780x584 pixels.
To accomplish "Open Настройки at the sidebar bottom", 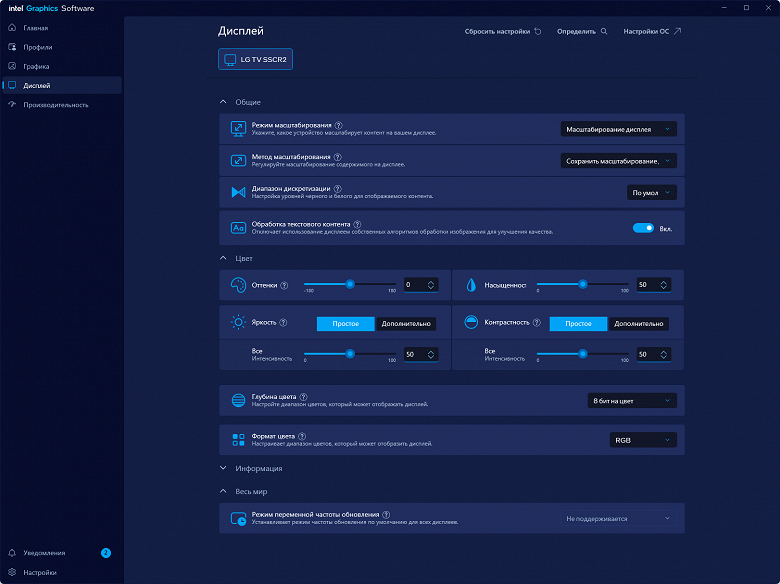I will tap(39, 573).
